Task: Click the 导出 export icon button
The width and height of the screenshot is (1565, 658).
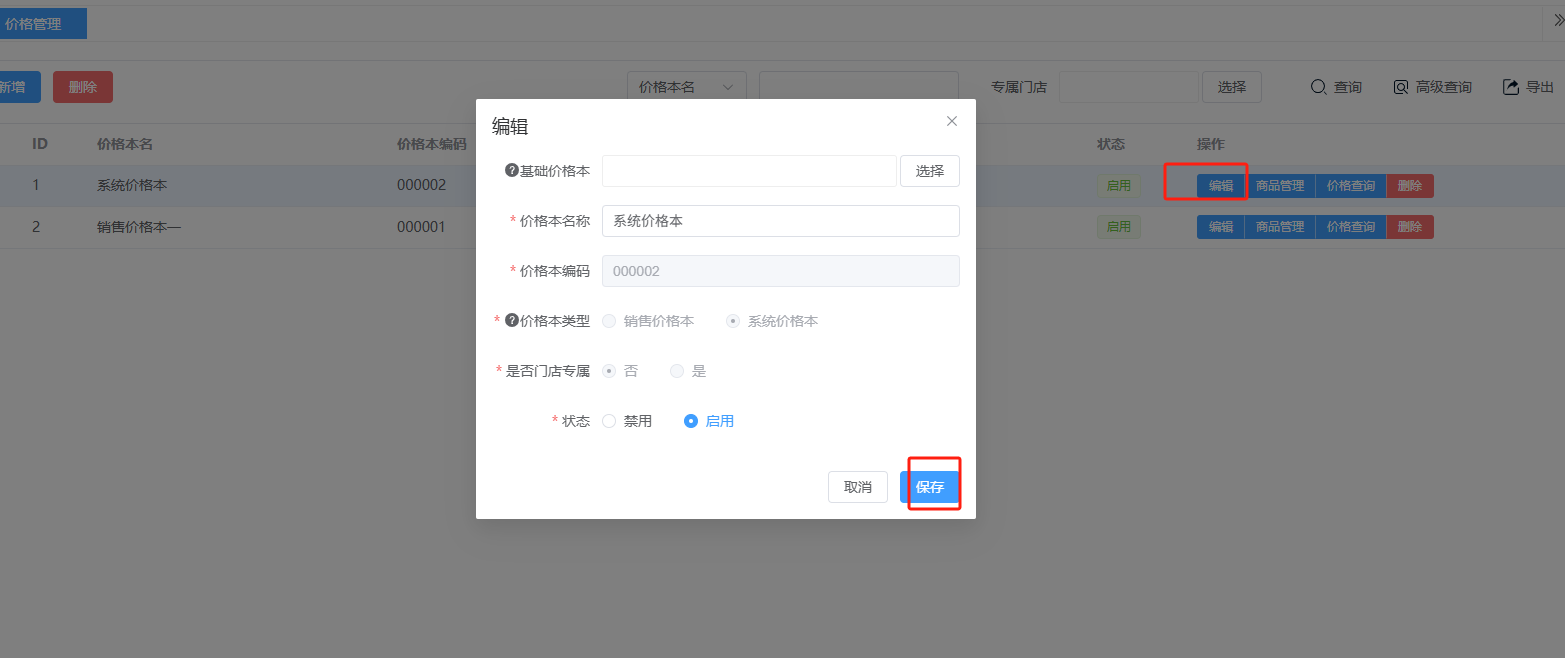Action: tap(1527, 87)
